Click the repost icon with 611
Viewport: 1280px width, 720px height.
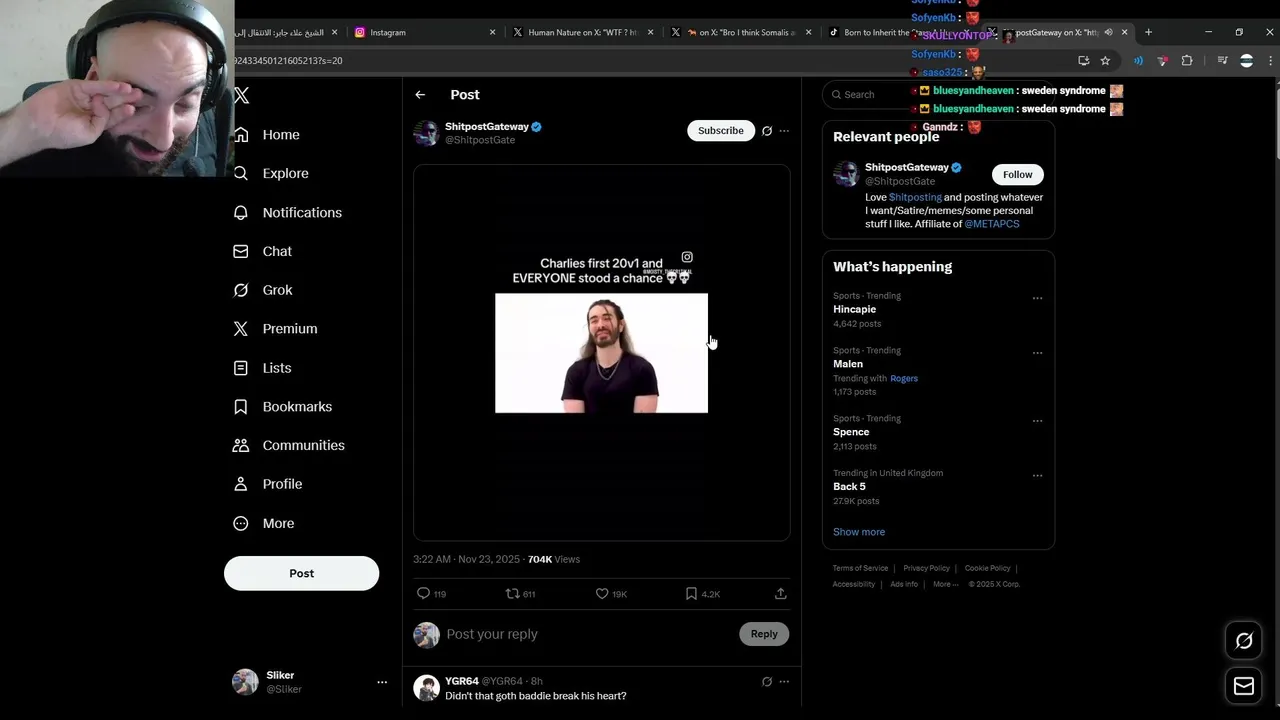(512, 594)
